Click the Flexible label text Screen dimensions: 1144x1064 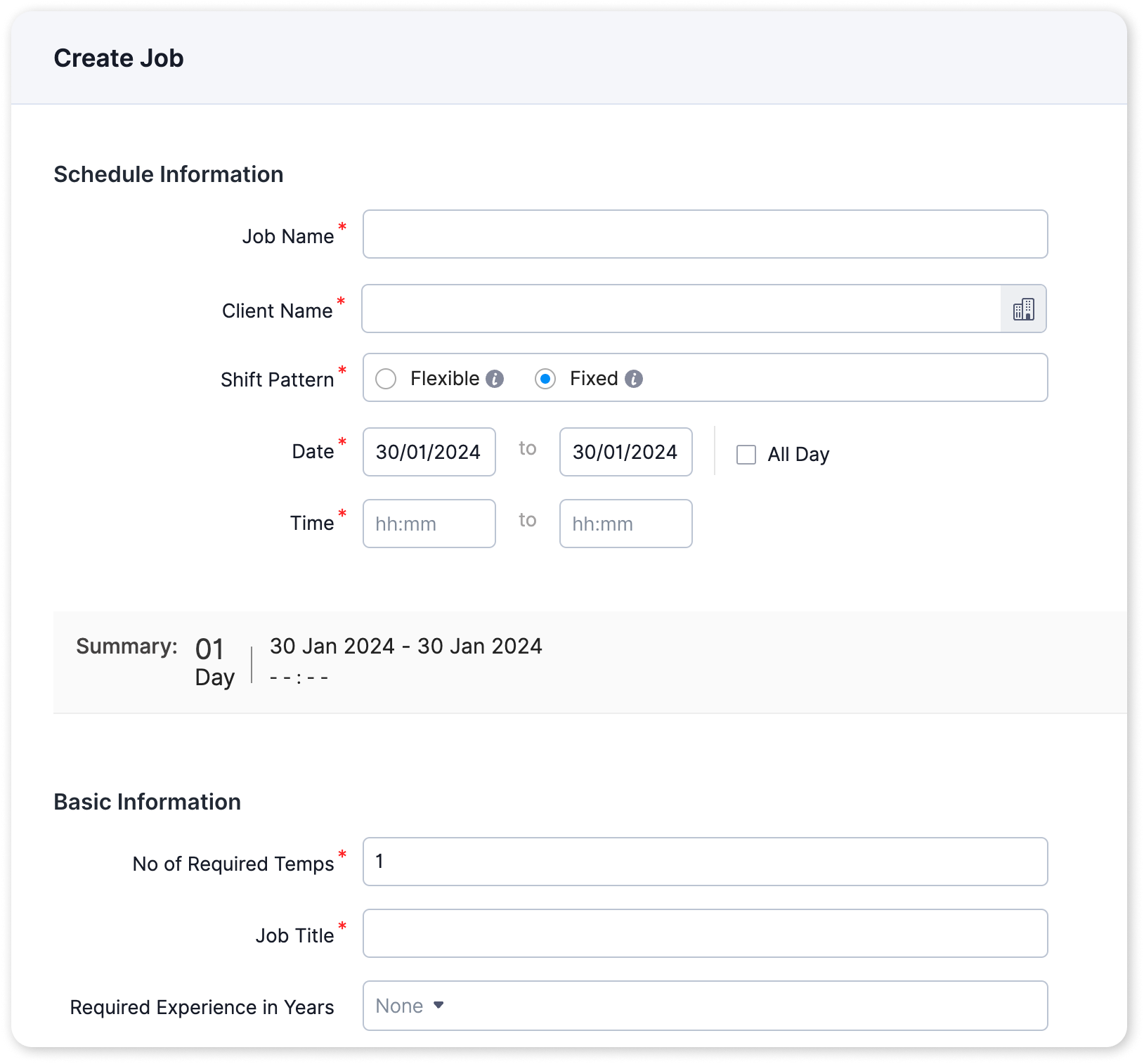pyautogui.click(x=445, y=379)
